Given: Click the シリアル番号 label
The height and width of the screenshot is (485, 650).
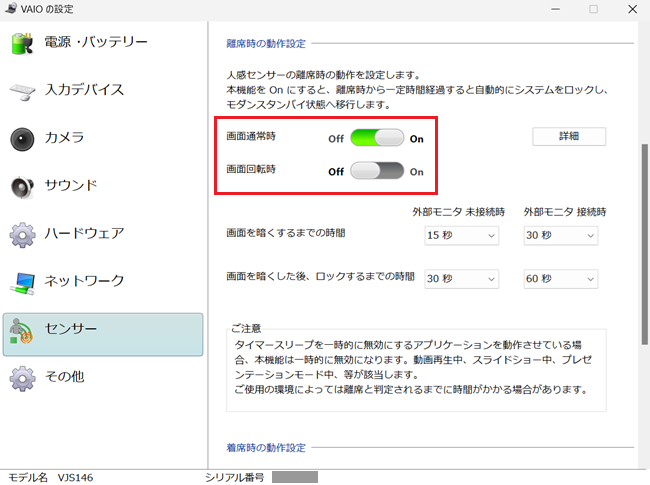Looking at the screenshot, I should click(x=235, y=478).
